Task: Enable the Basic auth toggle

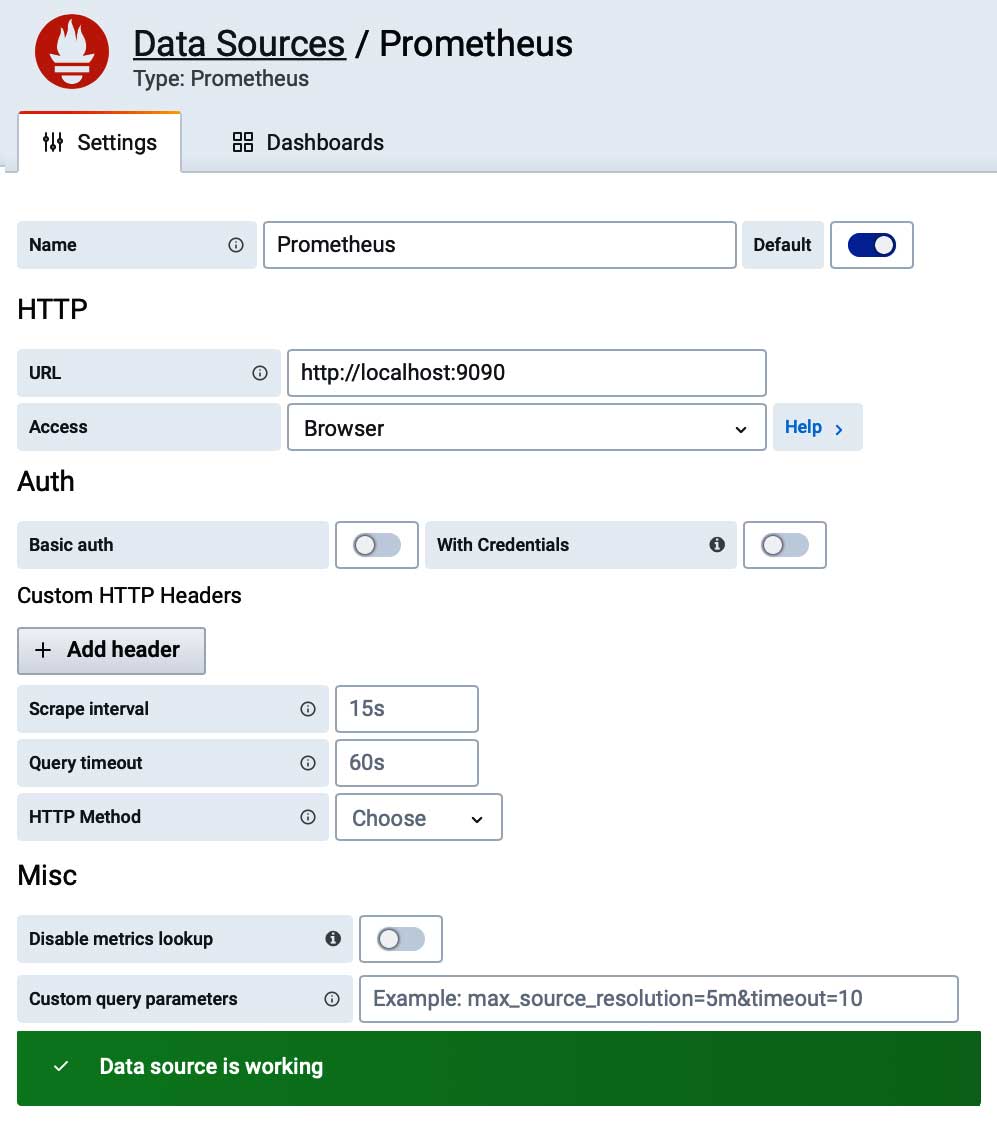Action: 376,545
